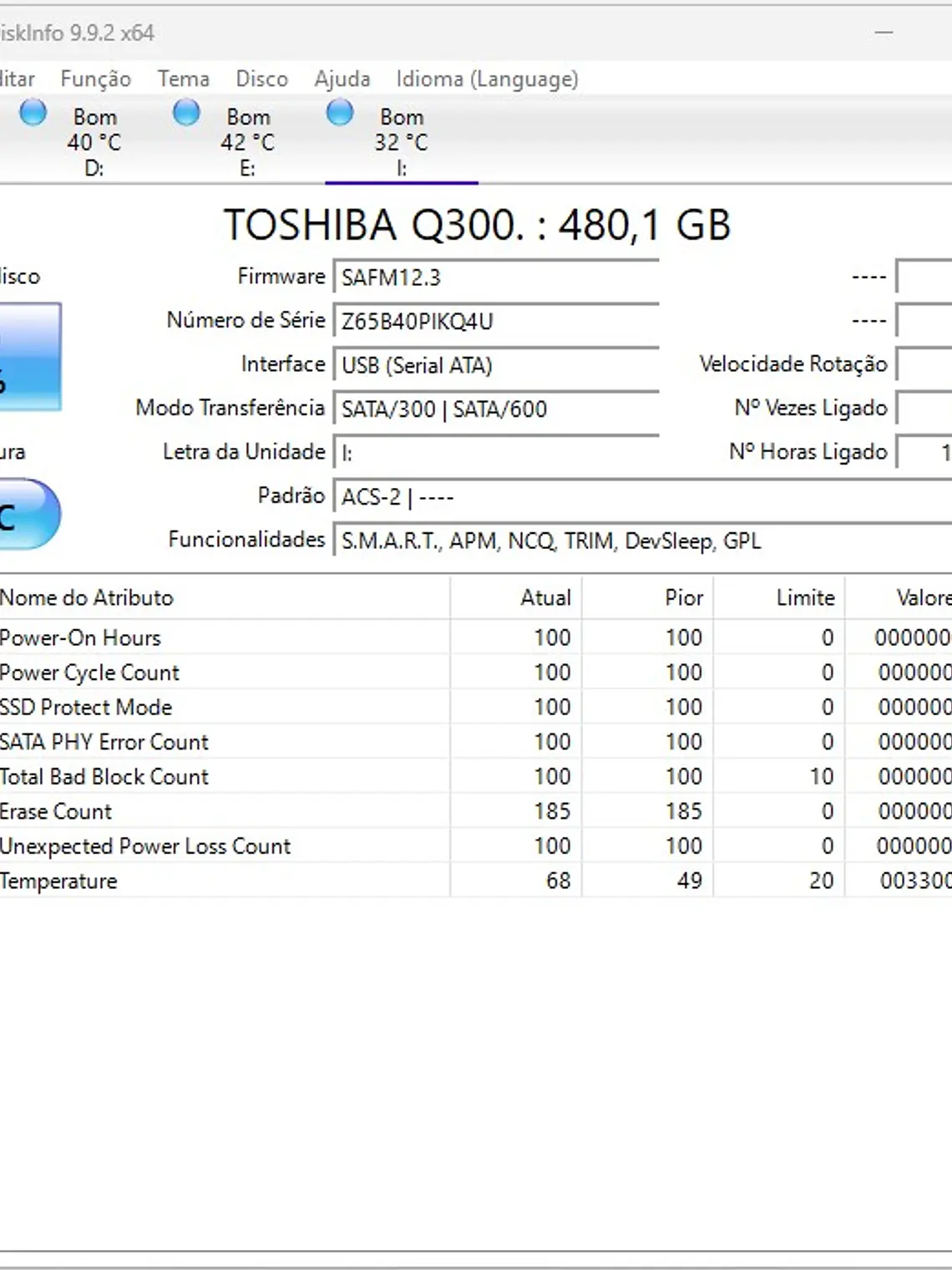The width and height of the screenshot is (952, 1270).
Task: Select drive I: status indicator icon
Action: pos(340,112)
